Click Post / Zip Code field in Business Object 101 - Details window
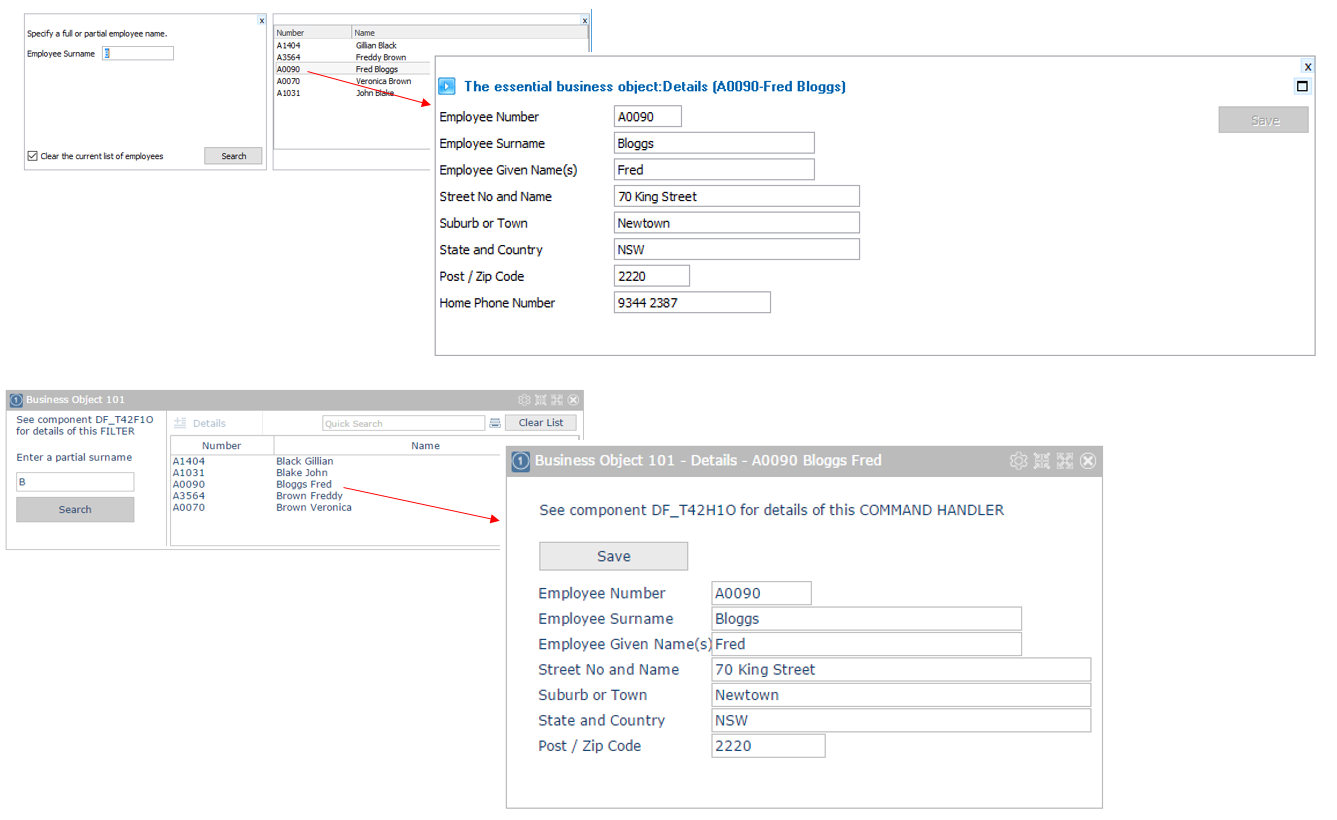Viewport: 1337px width, 820px height. (x=769, y=746)
